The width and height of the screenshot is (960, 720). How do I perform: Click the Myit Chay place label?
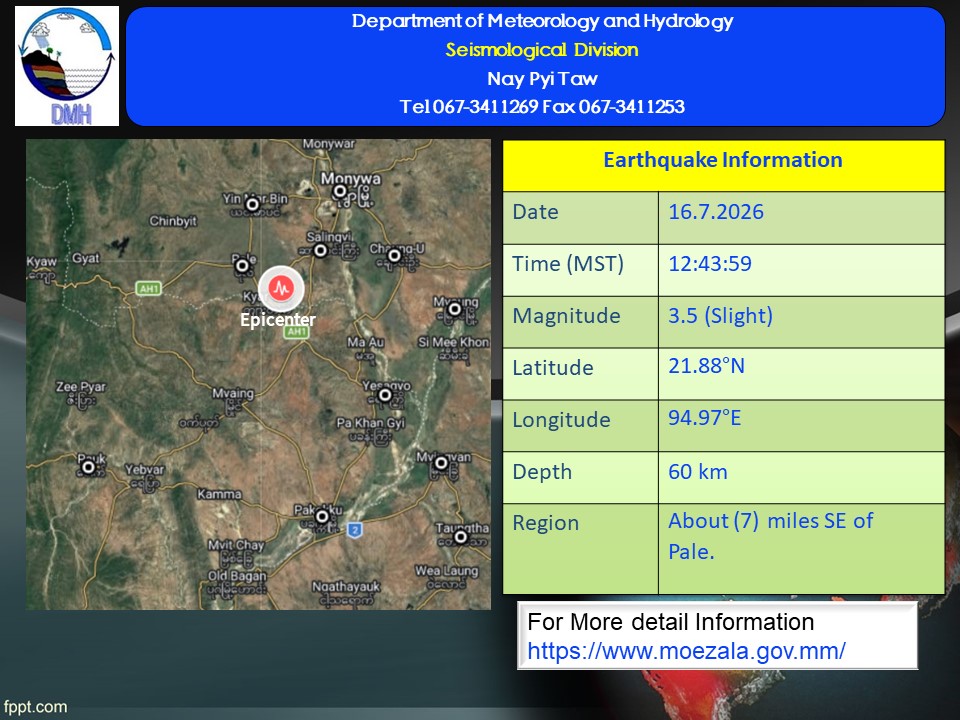click(x=236, y=545)
